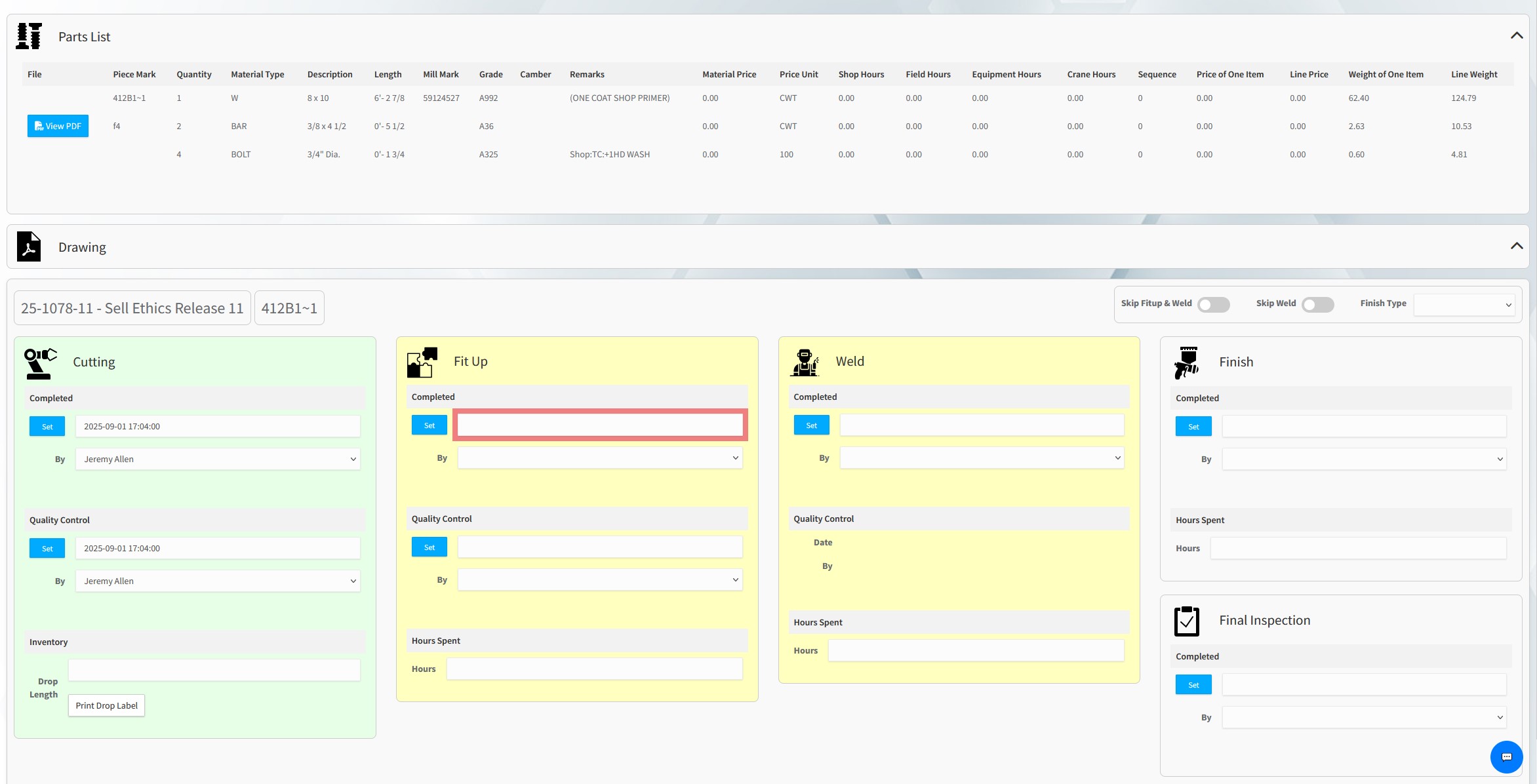Collapse the Parts List panel

pyautogui.click(x=1516, y=36)
